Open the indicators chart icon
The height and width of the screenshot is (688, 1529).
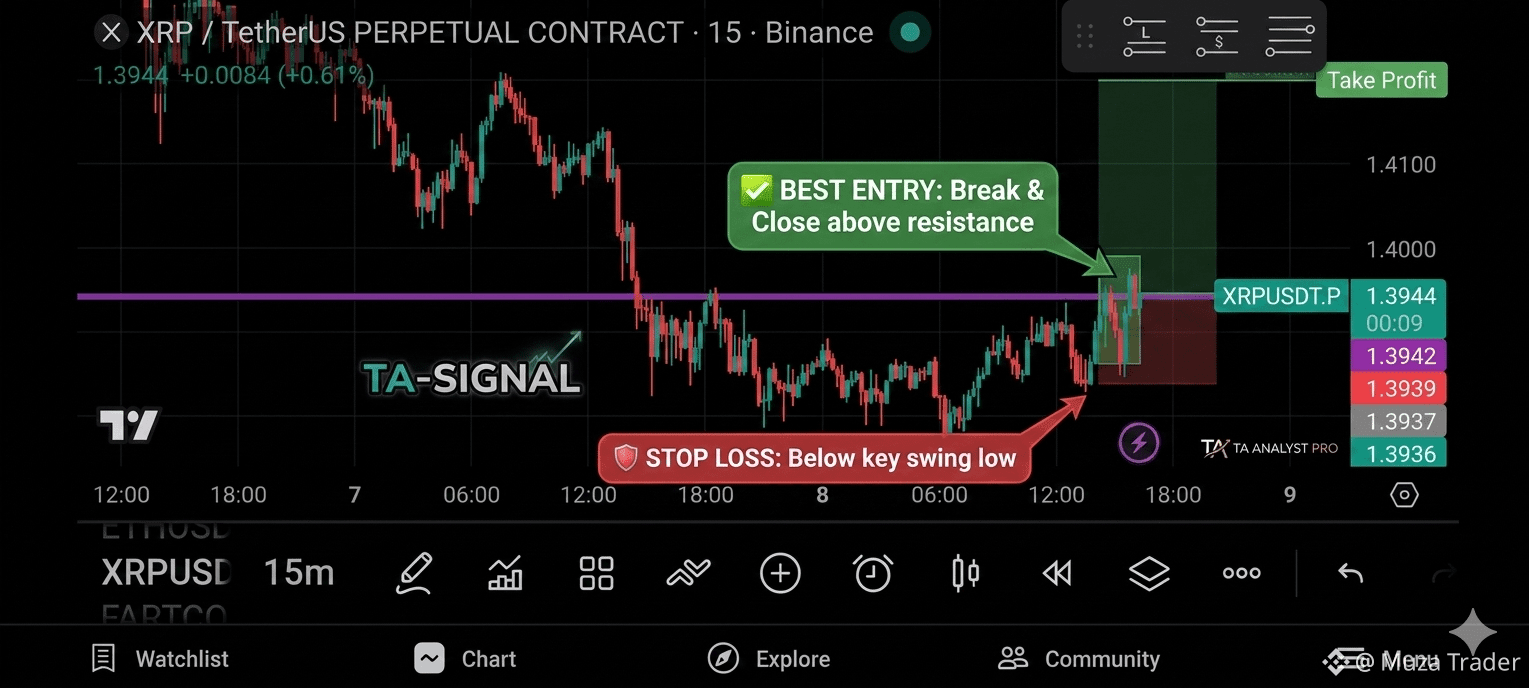505,573
